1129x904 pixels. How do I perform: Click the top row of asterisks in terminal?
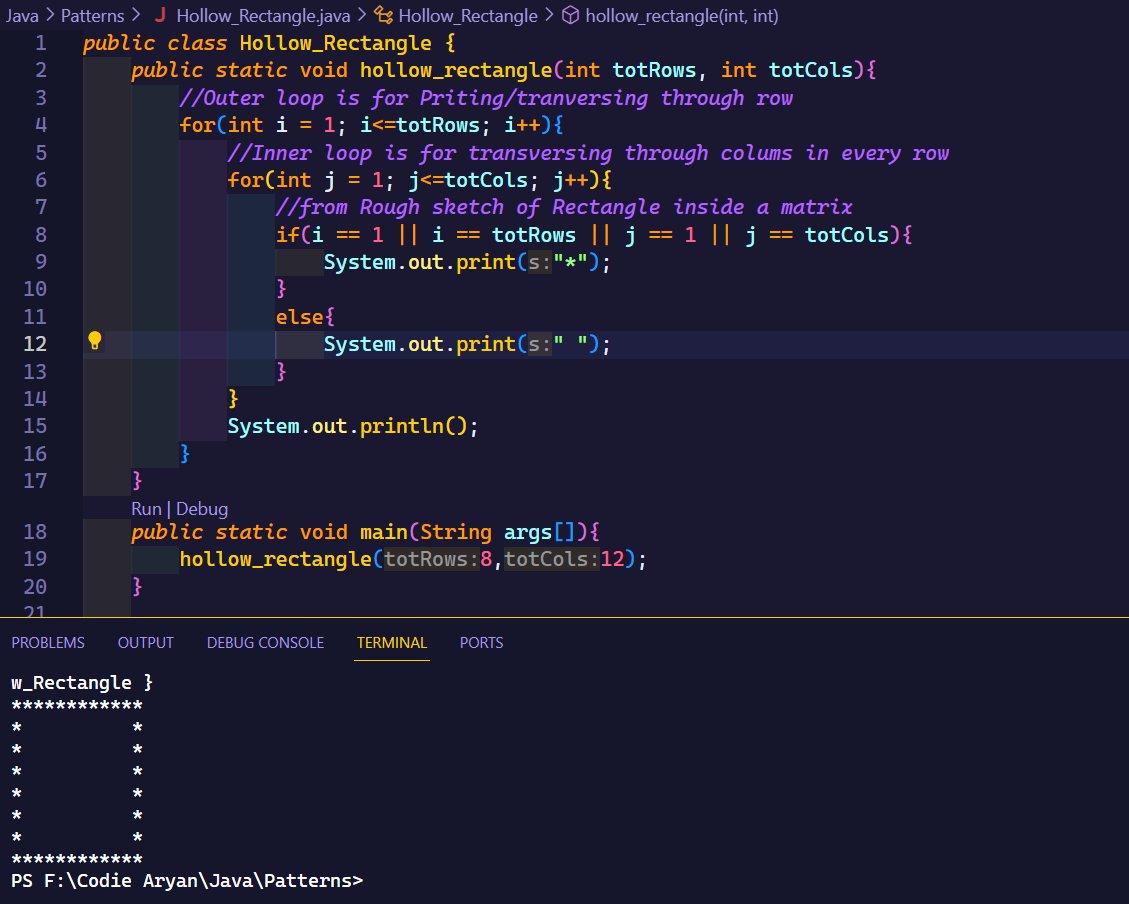pyautogui.click(x=77, y=705)
